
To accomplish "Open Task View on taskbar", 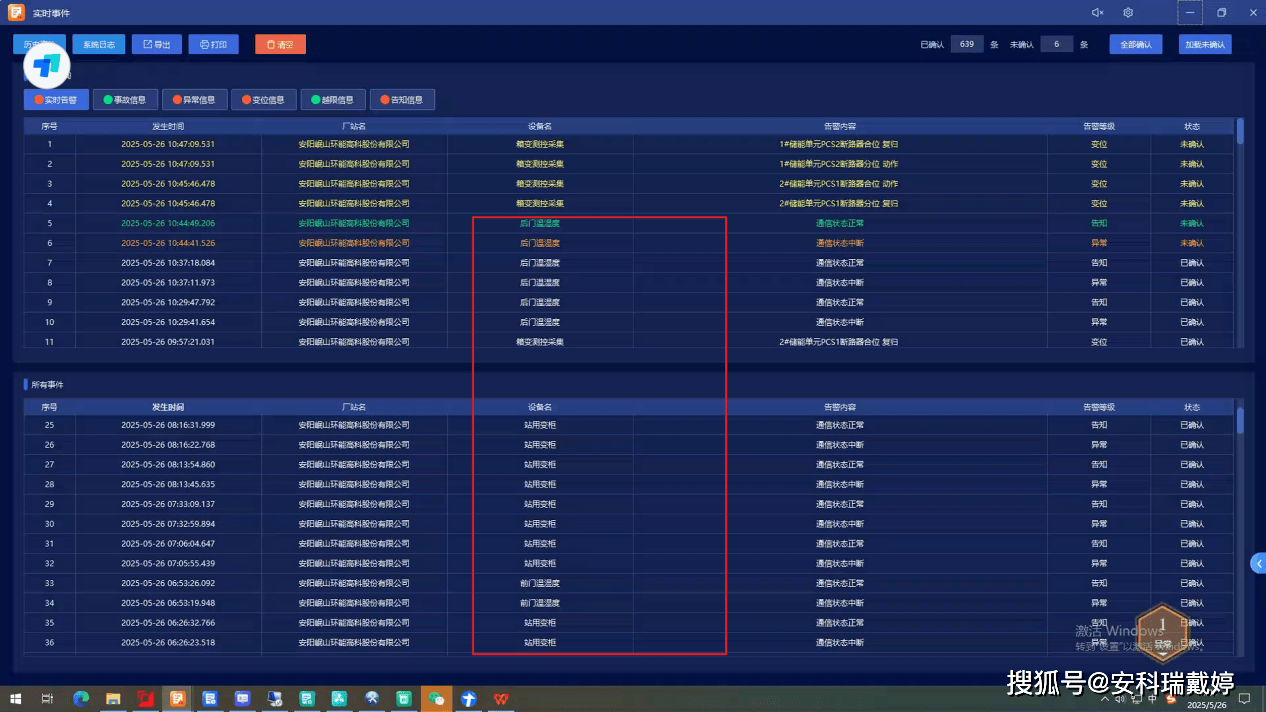I will click(47, 698).
